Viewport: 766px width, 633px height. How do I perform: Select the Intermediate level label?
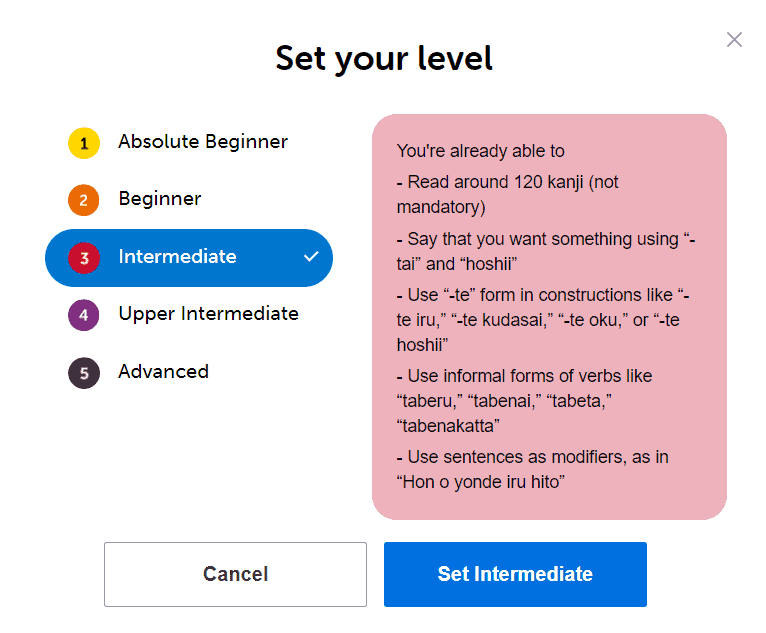(177, 257)
